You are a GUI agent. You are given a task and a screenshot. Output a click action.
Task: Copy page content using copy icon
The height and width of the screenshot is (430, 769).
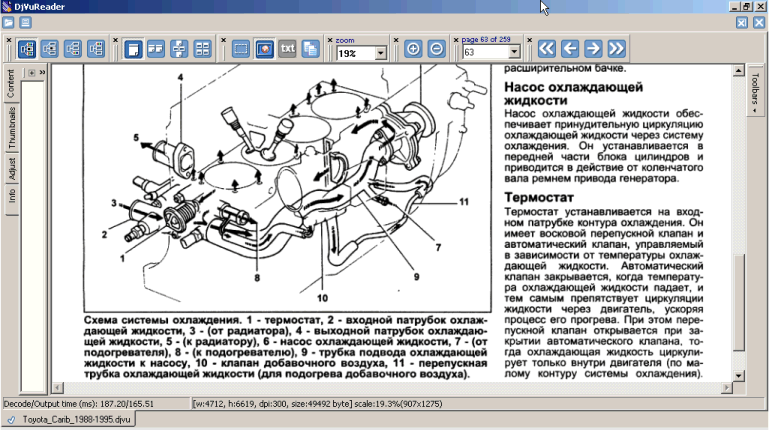tap(311, 48)
